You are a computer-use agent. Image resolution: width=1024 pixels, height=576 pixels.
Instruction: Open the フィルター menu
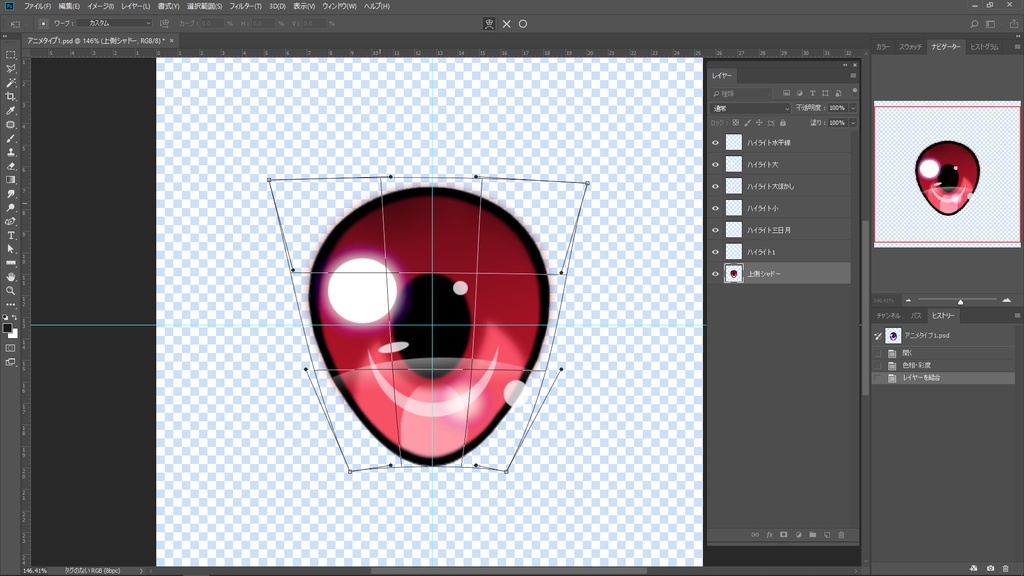click(x=243, y=6)
